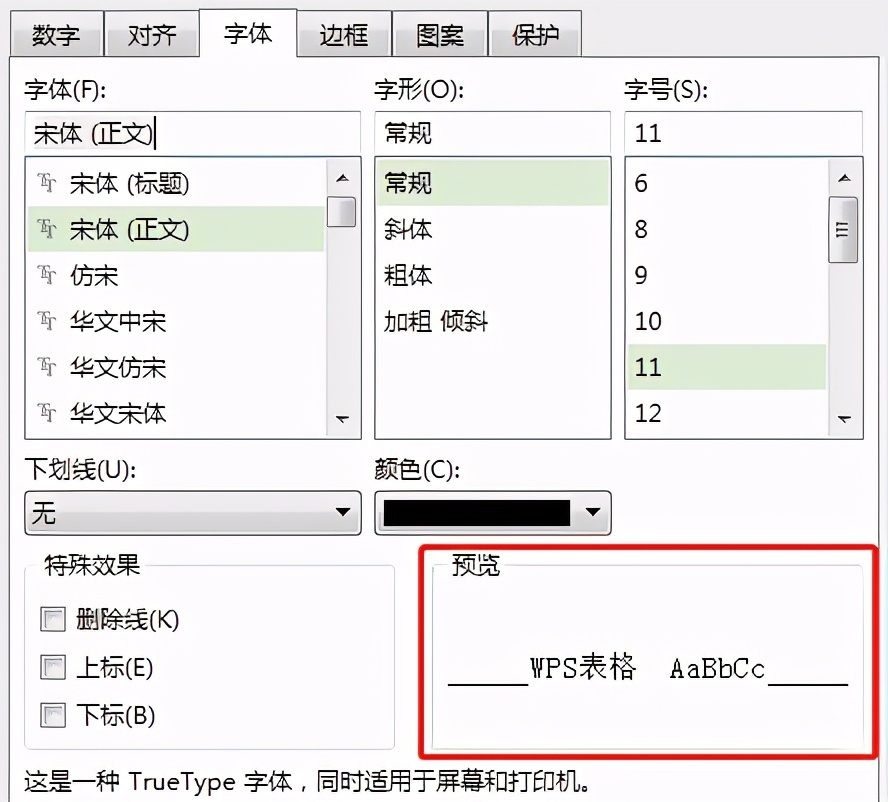Select 斜体 in the 字形 list

pos(410,229)
